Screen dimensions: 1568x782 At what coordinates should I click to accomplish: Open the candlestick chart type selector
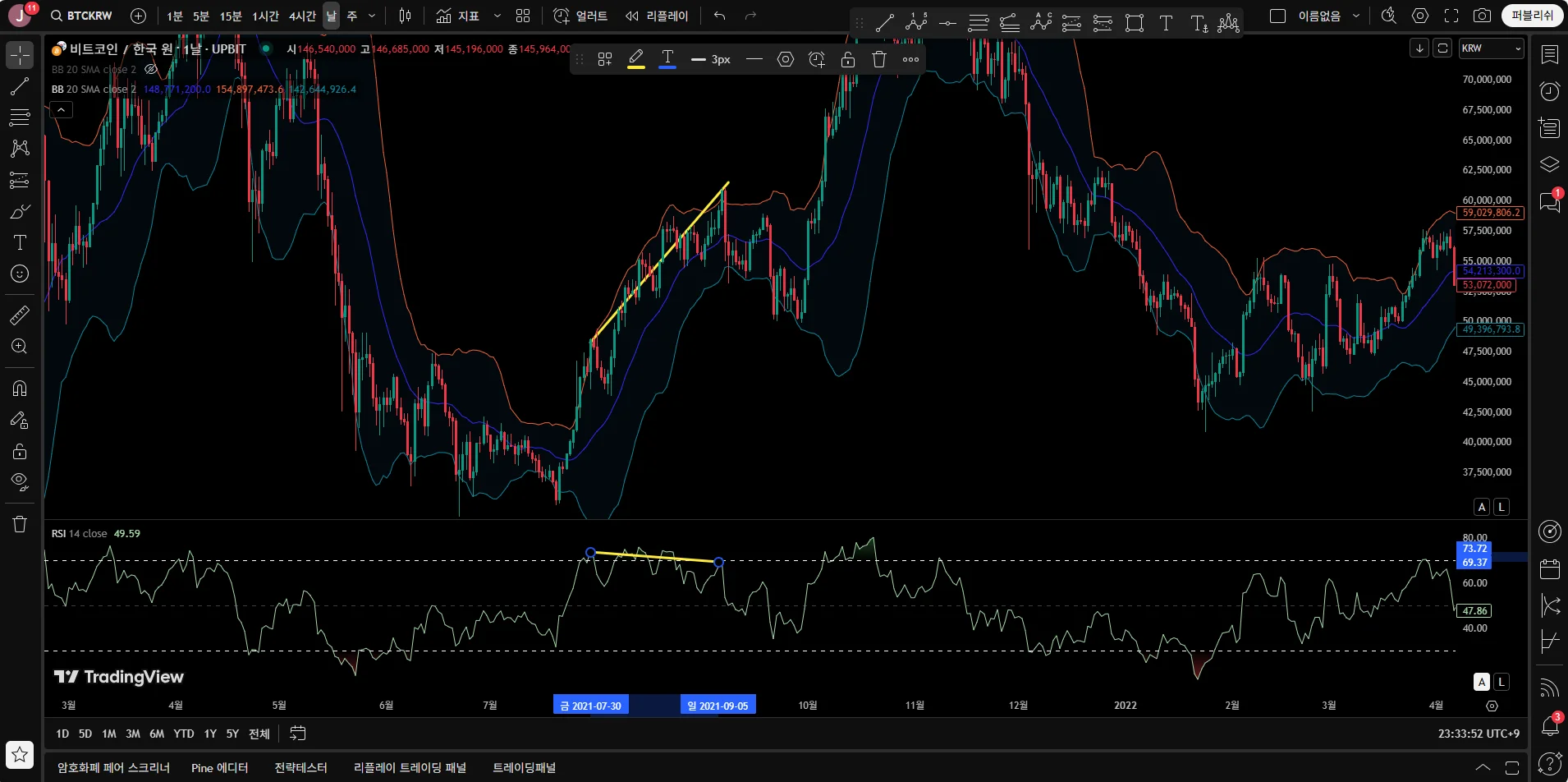[x=405, y=16]
